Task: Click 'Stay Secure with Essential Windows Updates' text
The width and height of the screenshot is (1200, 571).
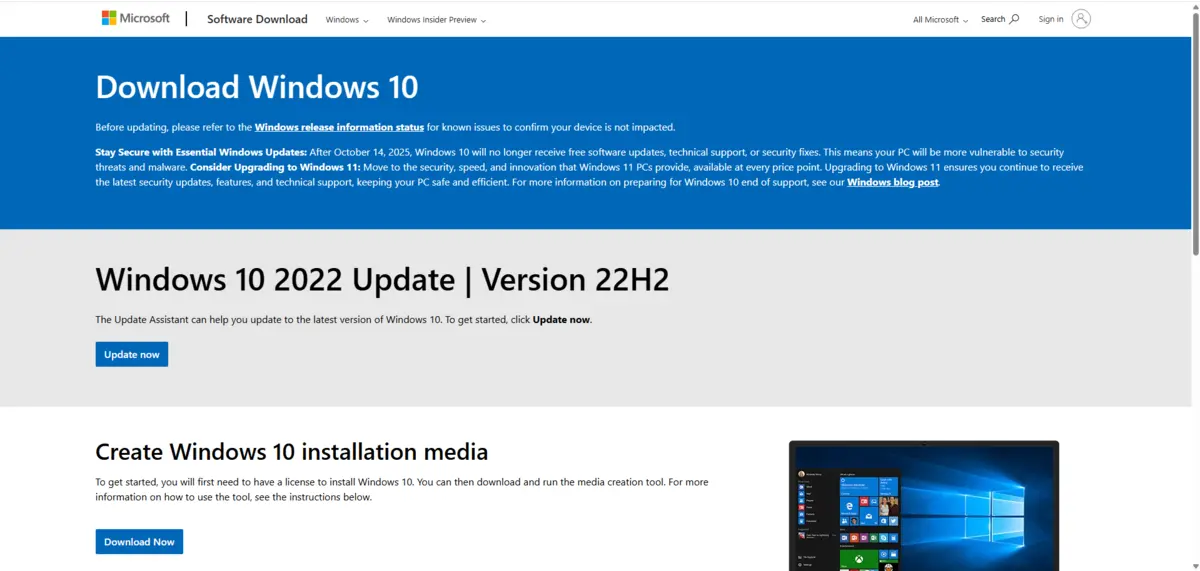Action: [201, 152]
